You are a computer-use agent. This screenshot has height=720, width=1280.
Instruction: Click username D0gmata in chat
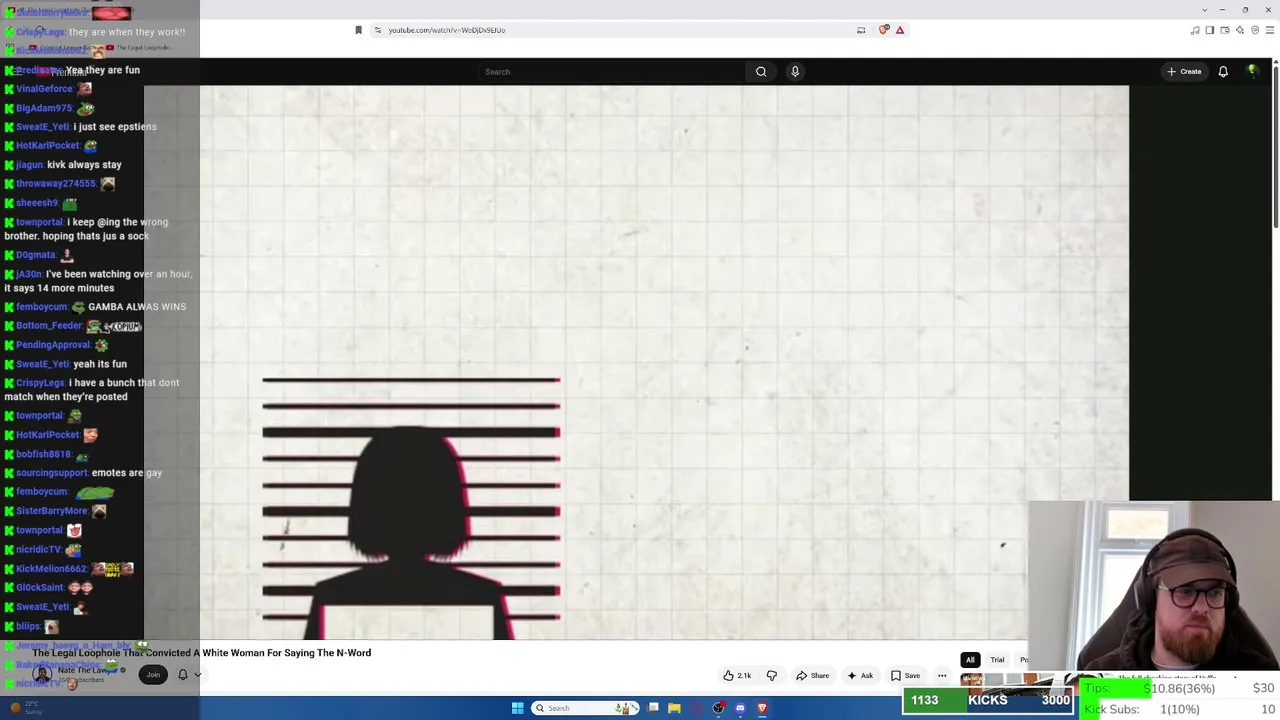point(36,255)
